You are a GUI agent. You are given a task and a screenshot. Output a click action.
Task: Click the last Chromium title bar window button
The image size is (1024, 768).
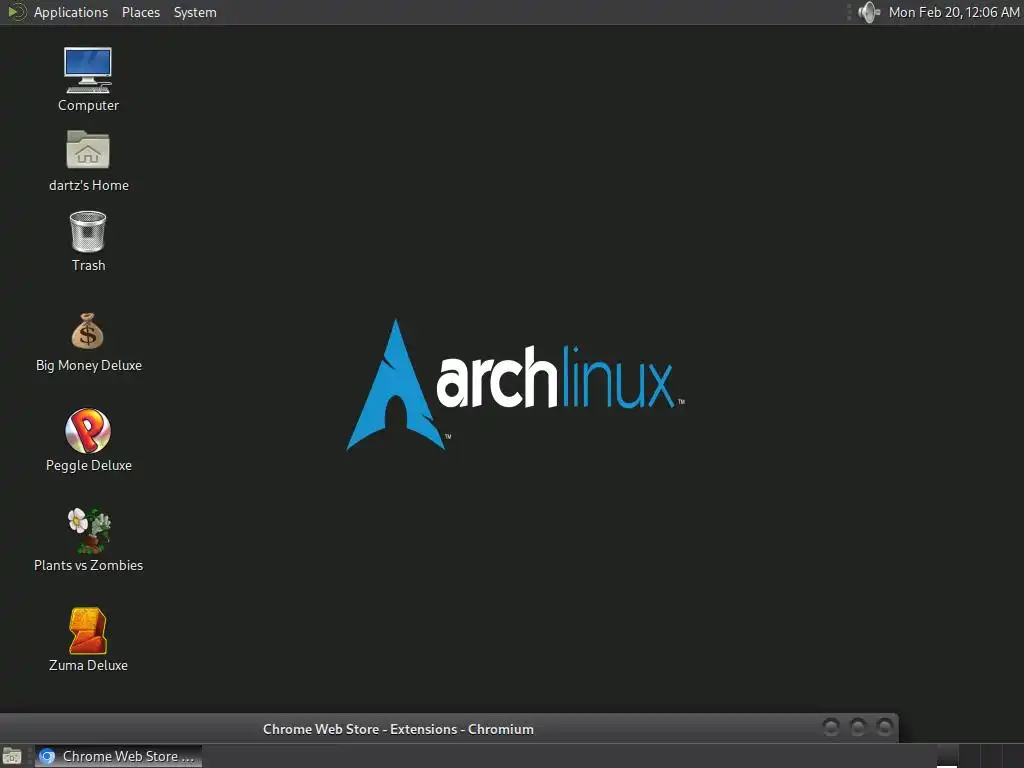885,727
